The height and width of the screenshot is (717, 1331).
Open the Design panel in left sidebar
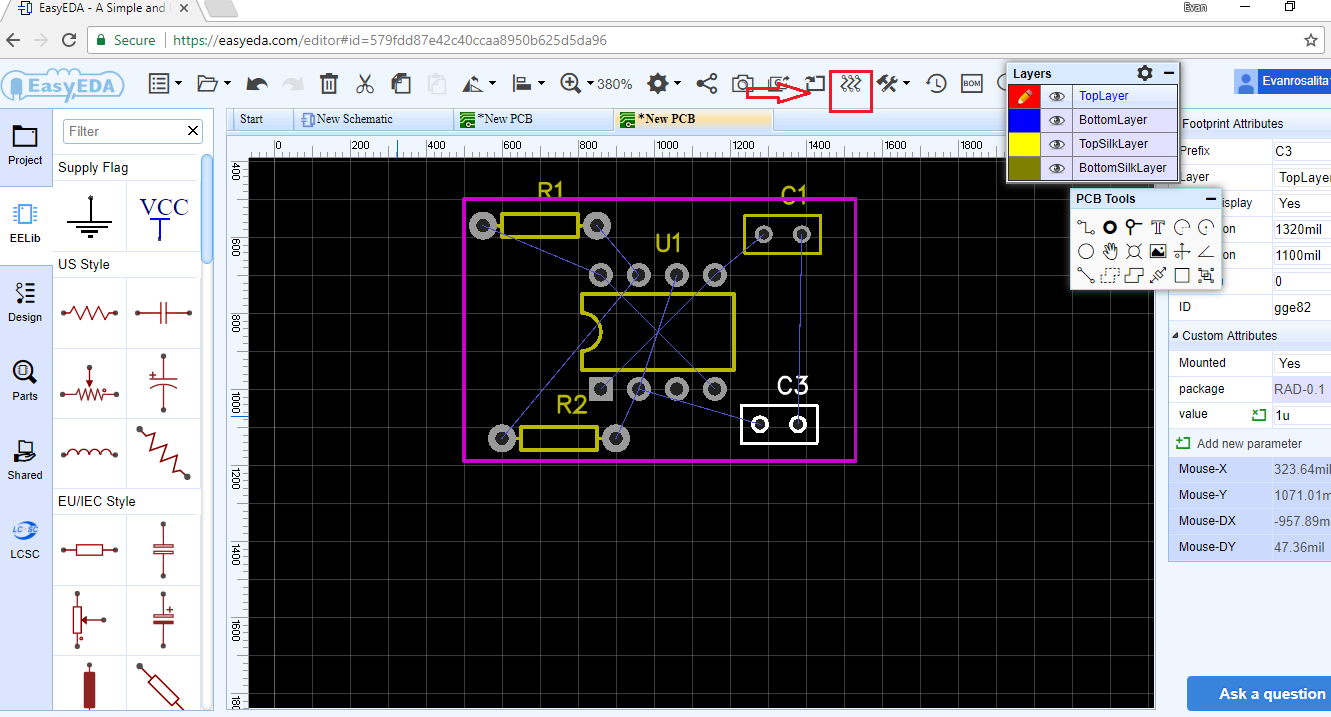25,302
